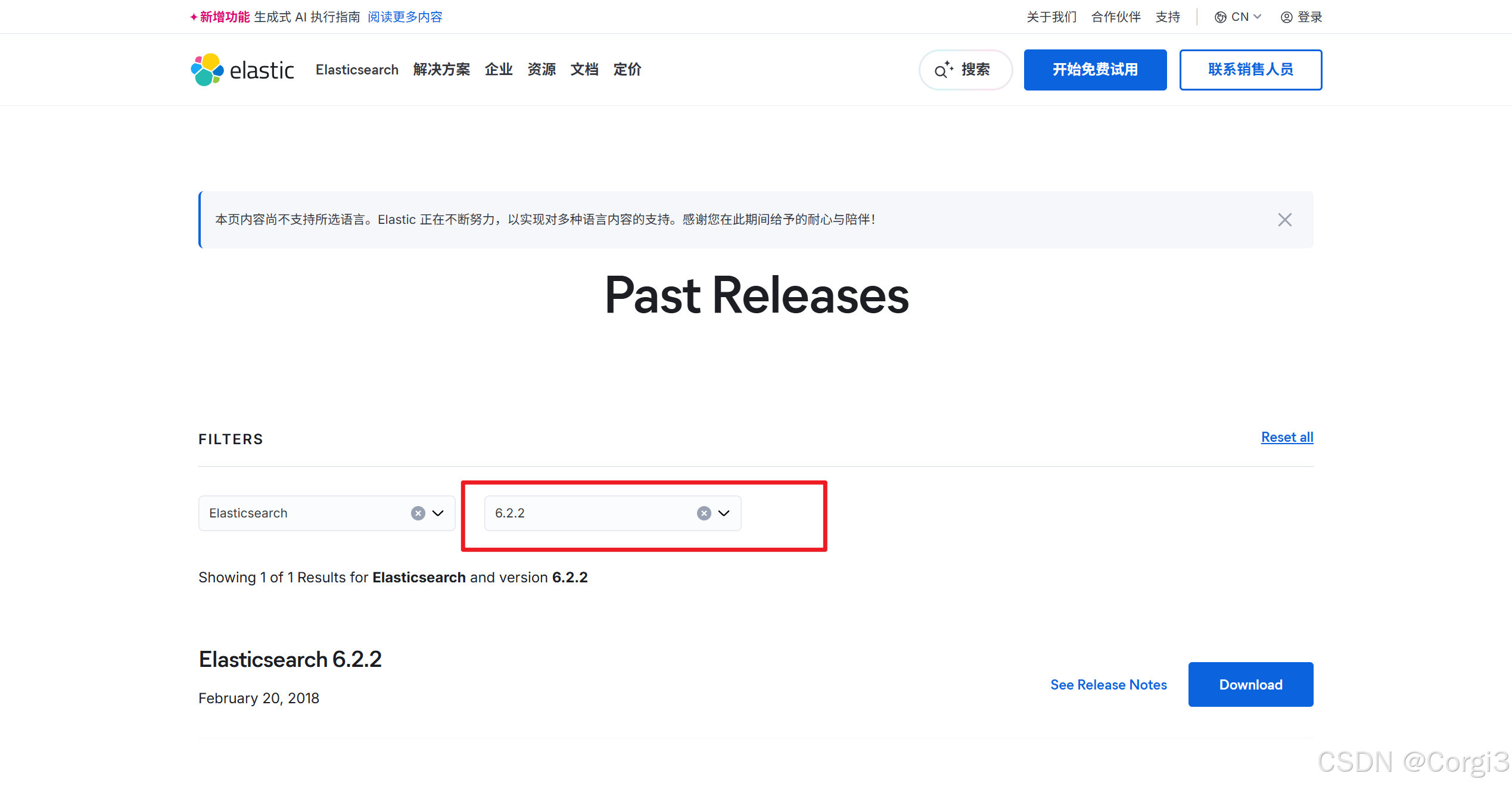The height and width of the screenshot is (786, 1512).
Task: Open the 解决方案 nav menu
Action: pyautogui.click(x=441, y=70)
